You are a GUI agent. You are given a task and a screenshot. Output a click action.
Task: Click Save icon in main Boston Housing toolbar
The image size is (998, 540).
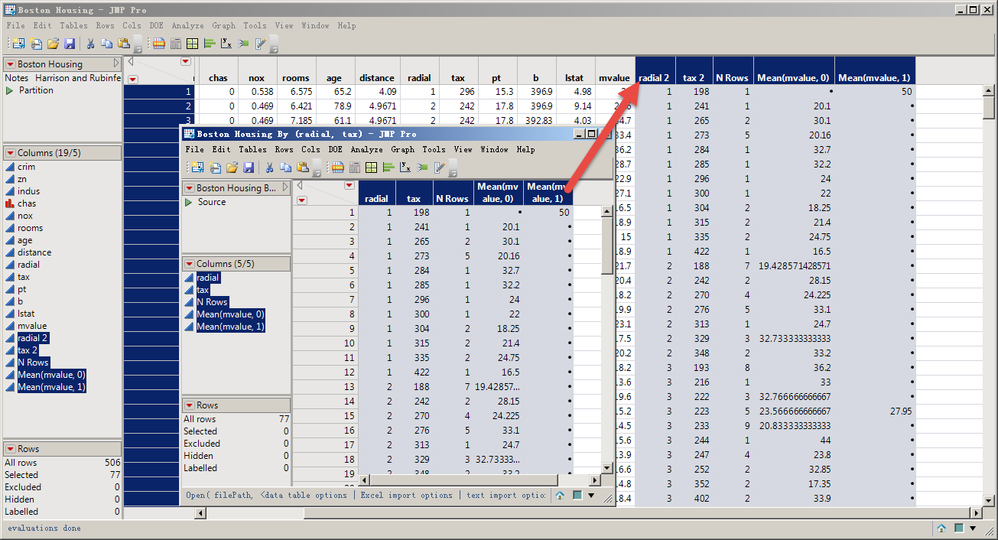[x=69, y=44]
